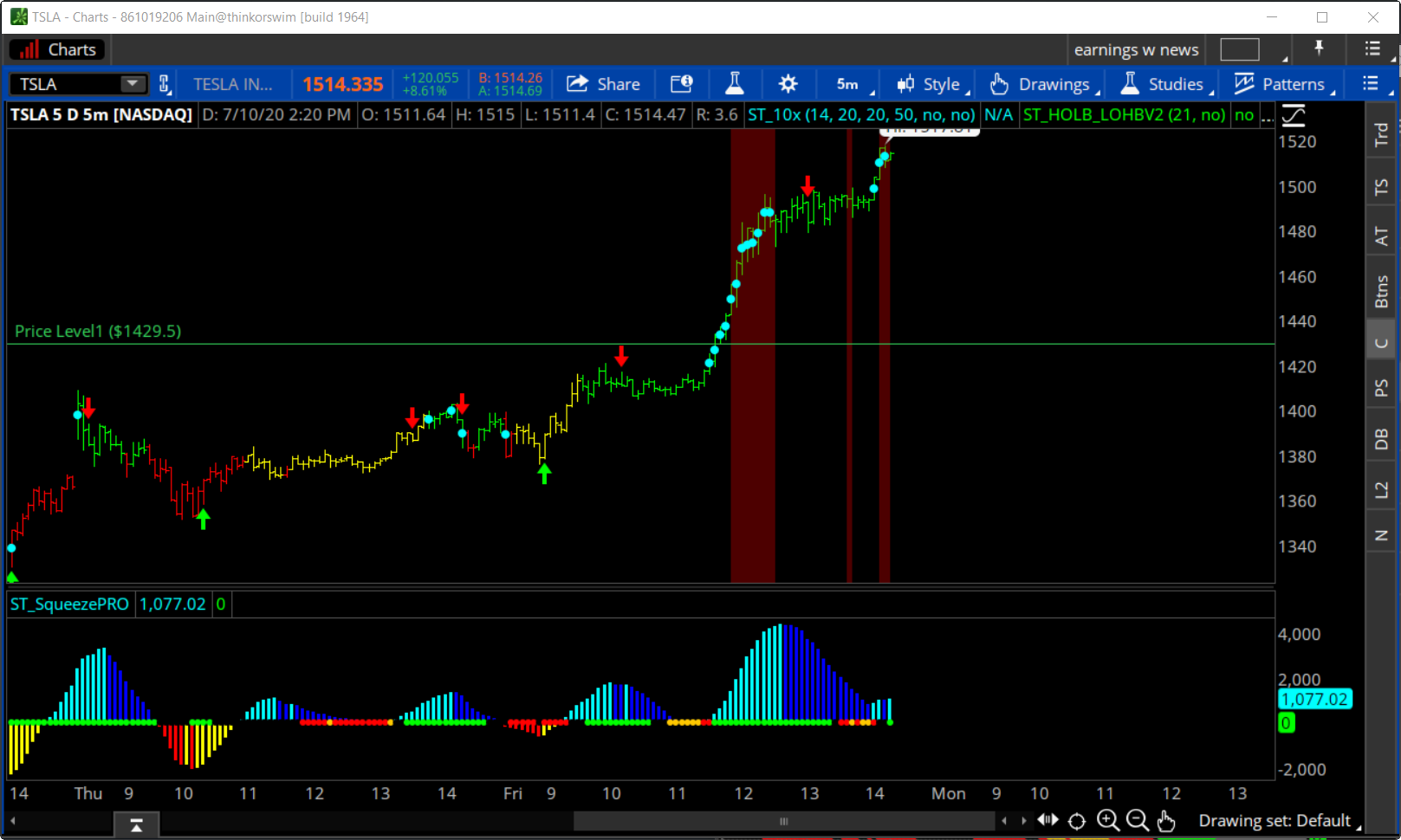Image resolution: width=1401 pixels, height=840 pixels.
Task: Click scroll right arrow near zoom tools
Action: 1023,820
